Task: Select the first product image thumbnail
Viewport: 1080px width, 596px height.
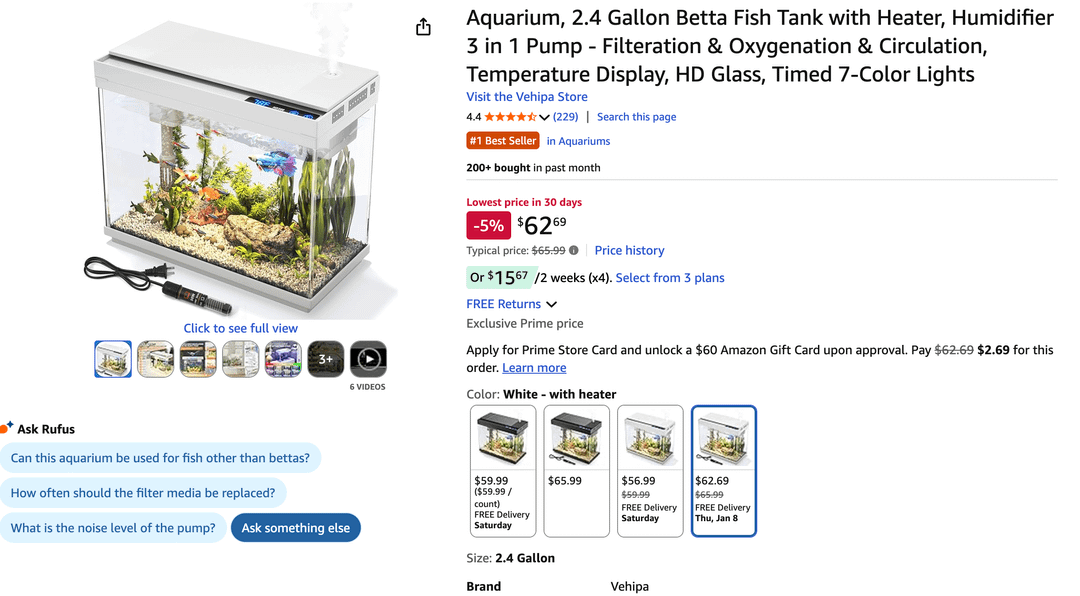Action: 113,359
